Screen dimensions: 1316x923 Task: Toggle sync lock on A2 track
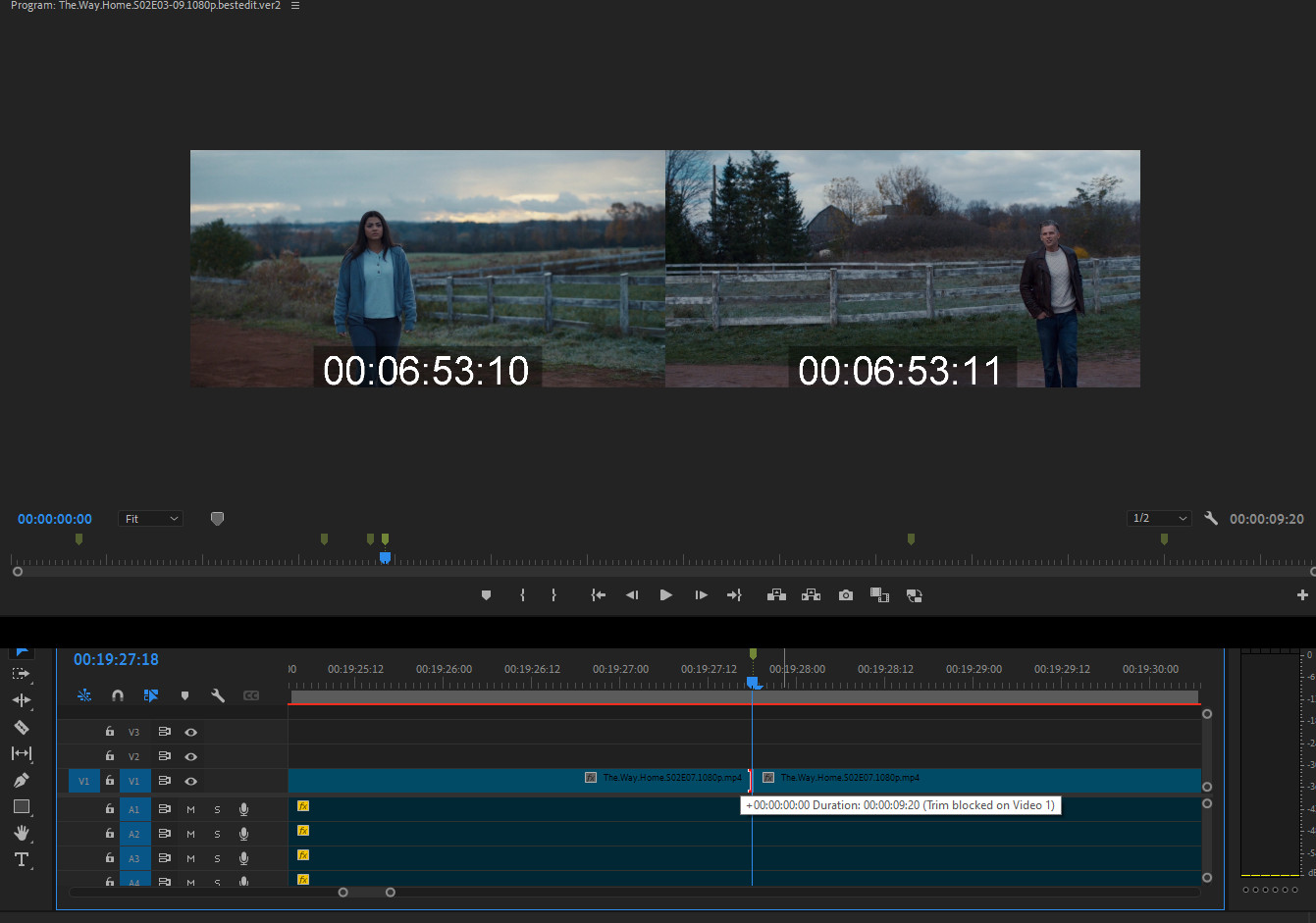pyautogui.click(x=164, y=834)
